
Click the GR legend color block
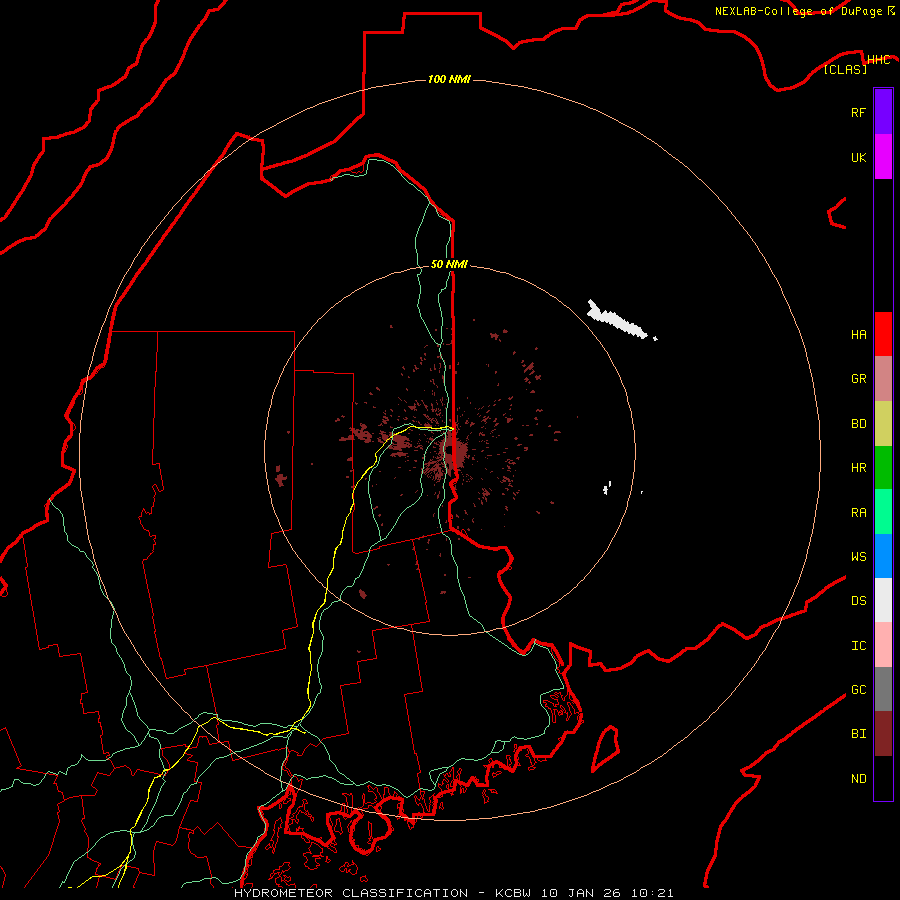click(x=883, y=379)
